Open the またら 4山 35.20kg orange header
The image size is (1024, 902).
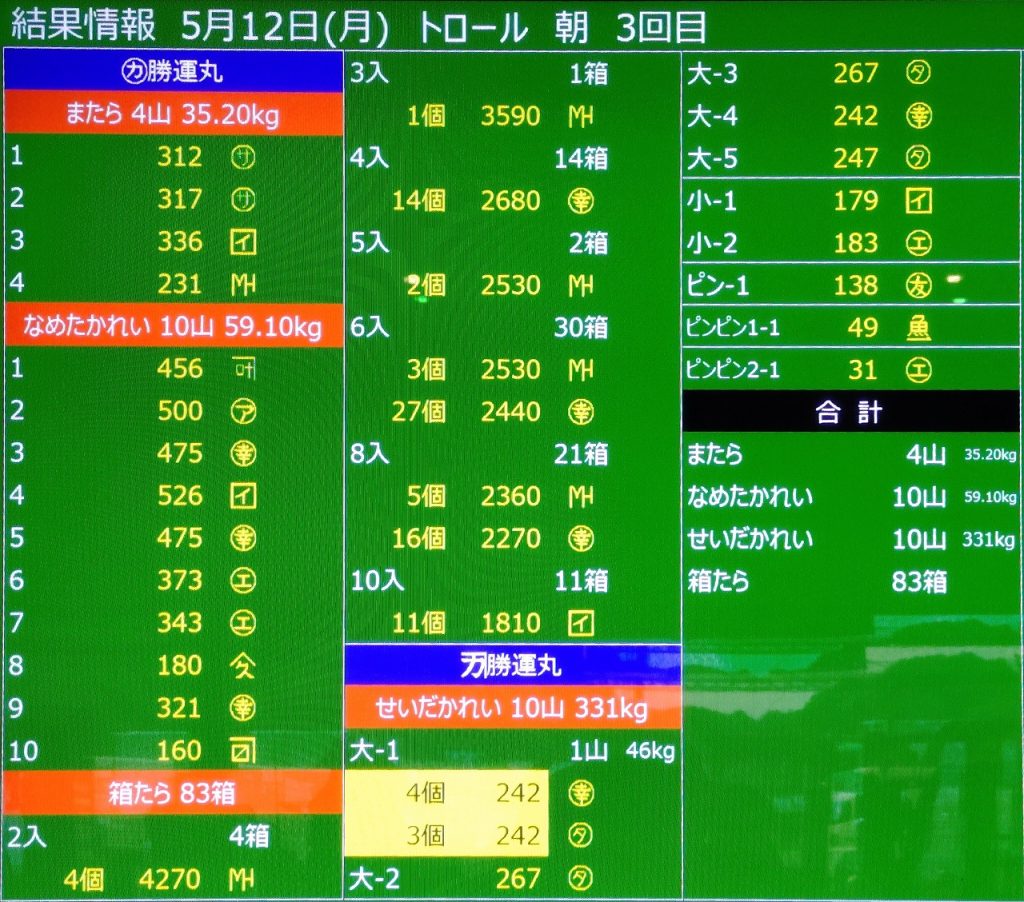click(x=173, y=115)
